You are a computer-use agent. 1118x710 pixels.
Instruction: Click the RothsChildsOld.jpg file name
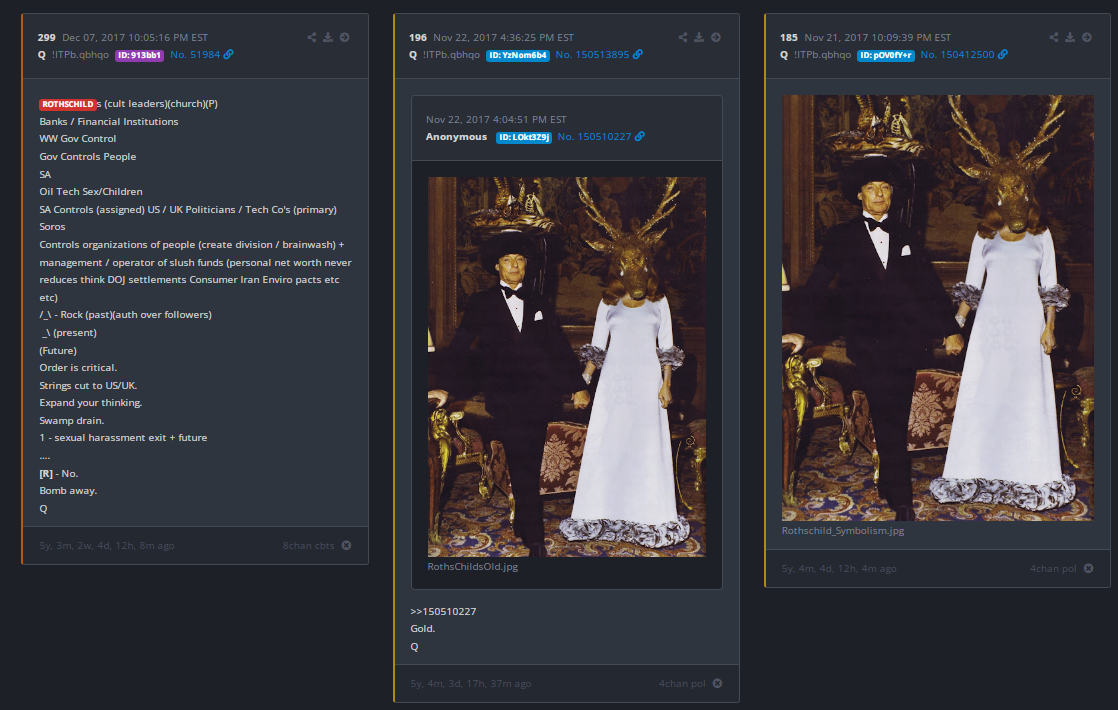(473, 567)
